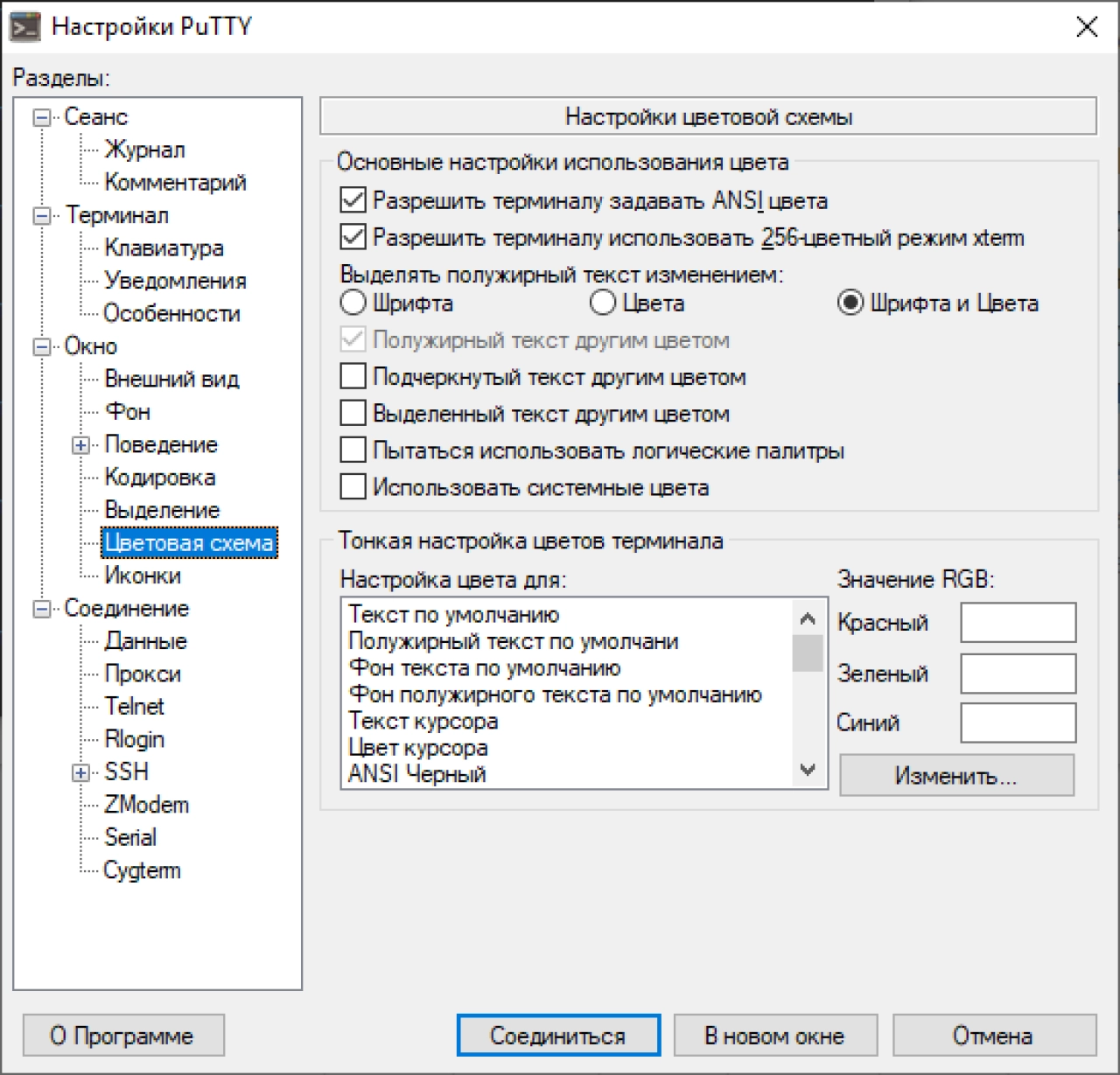Screen dimensions: 1120x1075
Task: Click the PuTTY icon in the title bar
Action: click(x=24, y=27)
